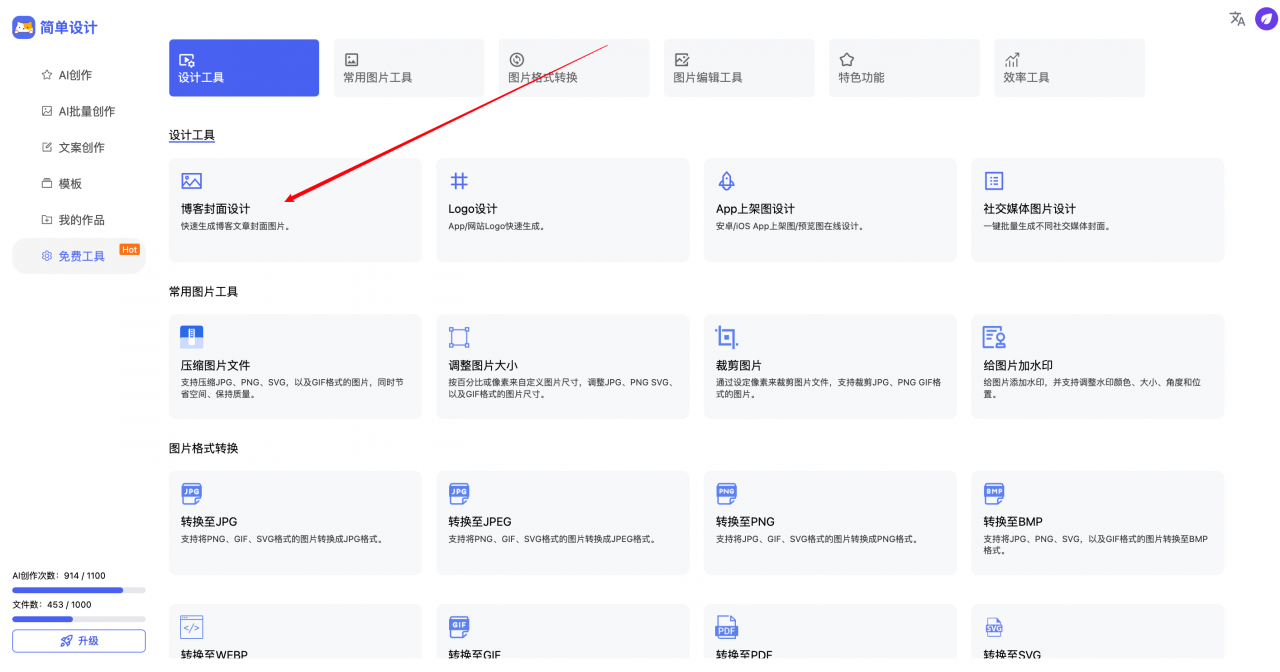
Task: Click the gear icon beside 免费工具
Action: click(x=47, y=256)
